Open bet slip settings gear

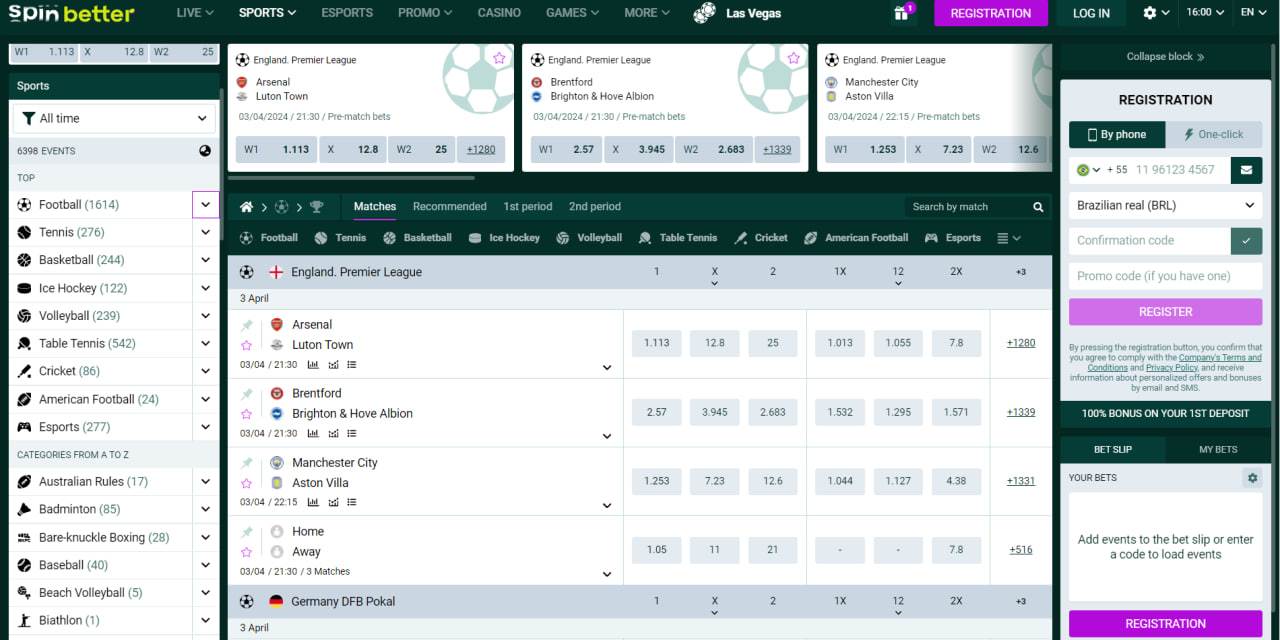click(x=1252, y=478)
